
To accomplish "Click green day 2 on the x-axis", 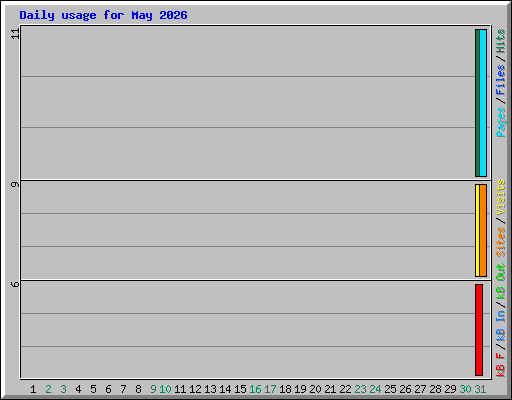I will (x=48, y=389).
